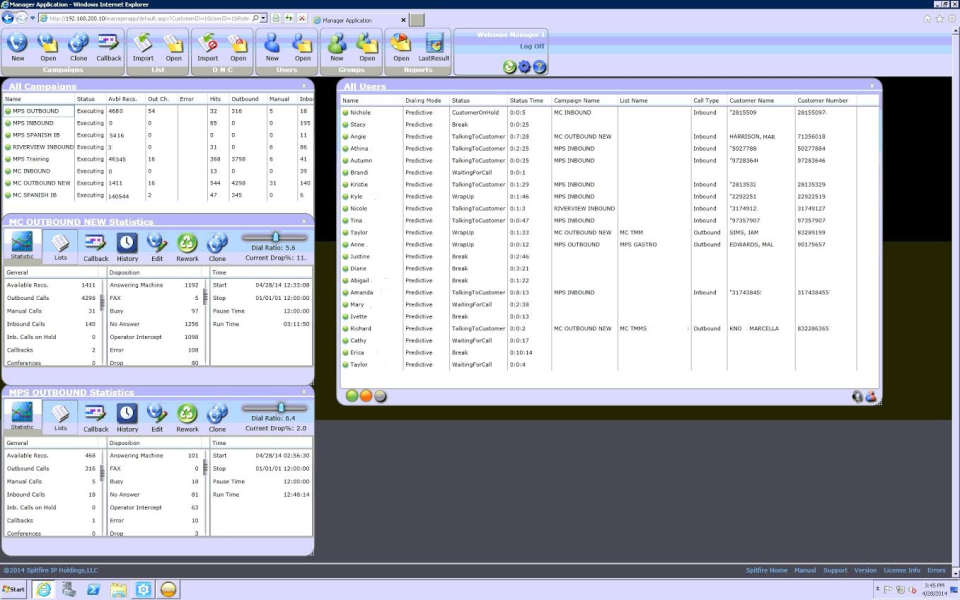This screenshot has height=600, width=960.
Task: Open the Spitfire Home link in footer
Action: [766, 570]
